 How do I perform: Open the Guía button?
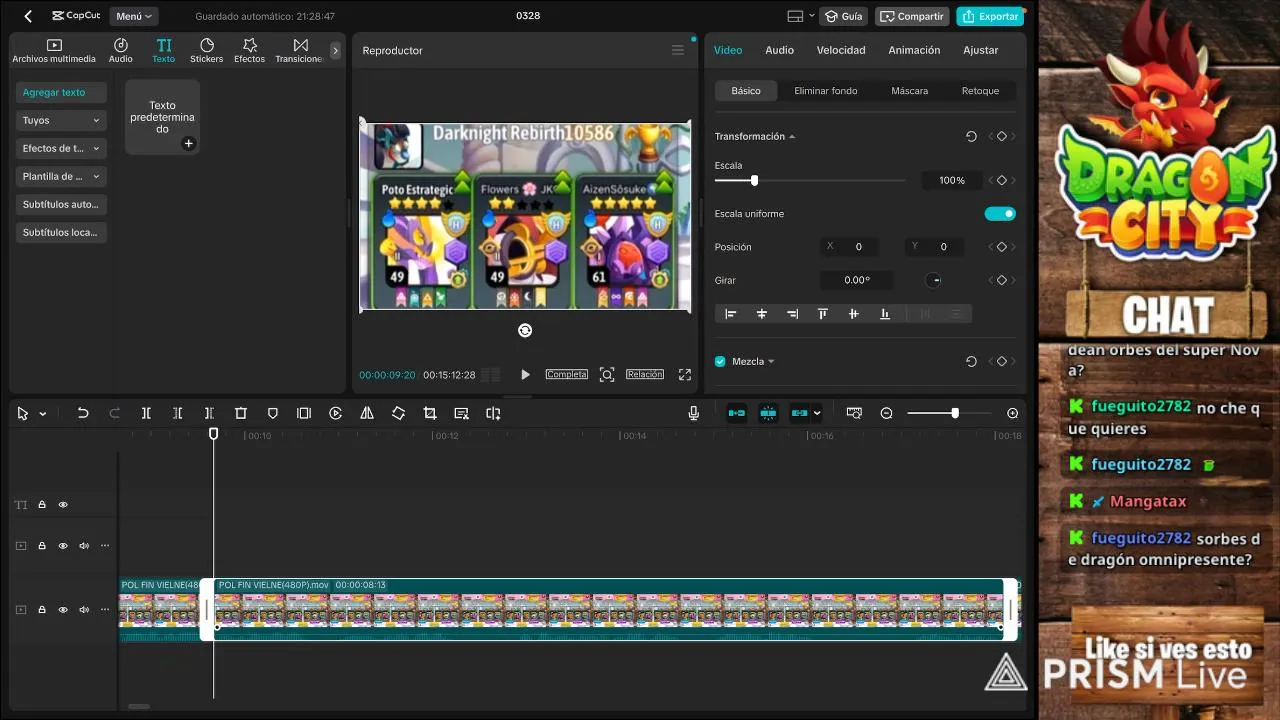(844, 16)
